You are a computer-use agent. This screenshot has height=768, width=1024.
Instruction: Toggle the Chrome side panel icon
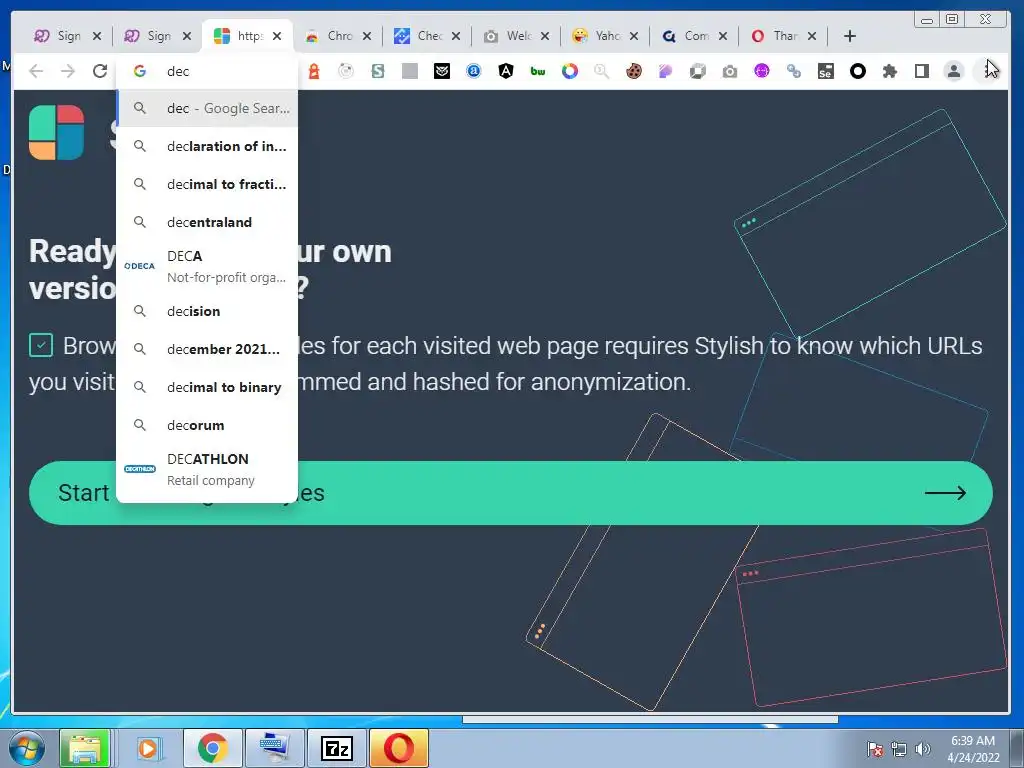[x=921, y=71]
